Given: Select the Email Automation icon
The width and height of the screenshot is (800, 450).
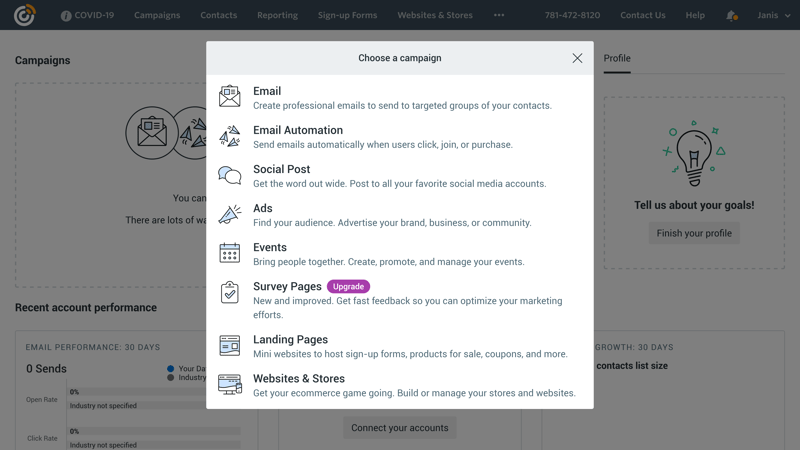Looking at the screenshot, I should (230, 136).
